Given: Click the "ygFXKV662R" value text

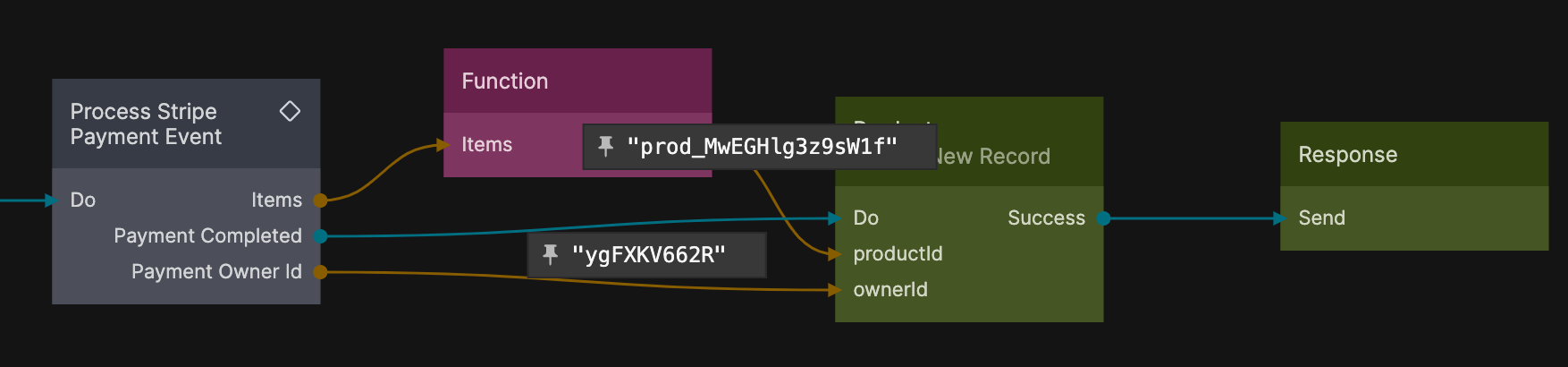Looking at the screenshot, I should 648,255.
